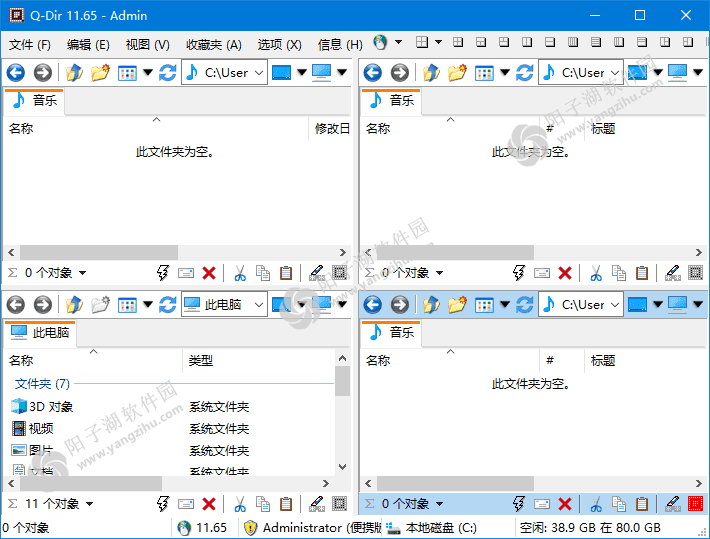This screenshot has width=710, height=539.
Task: Go back in the top-right pane
Action: 373,72
